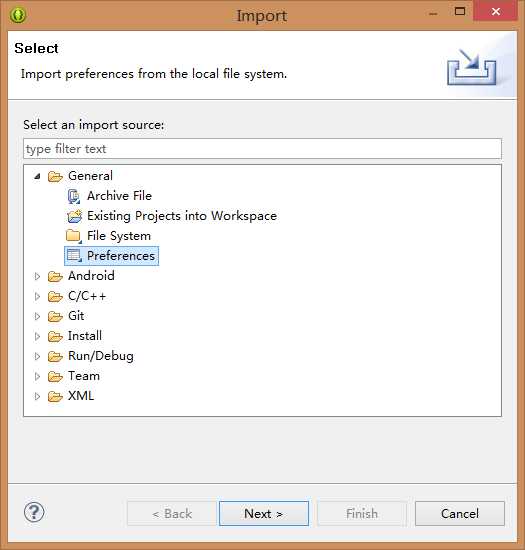The image size is (525, 550).
Task: Open help via the question mark icon
Action: tap(34, 512)
